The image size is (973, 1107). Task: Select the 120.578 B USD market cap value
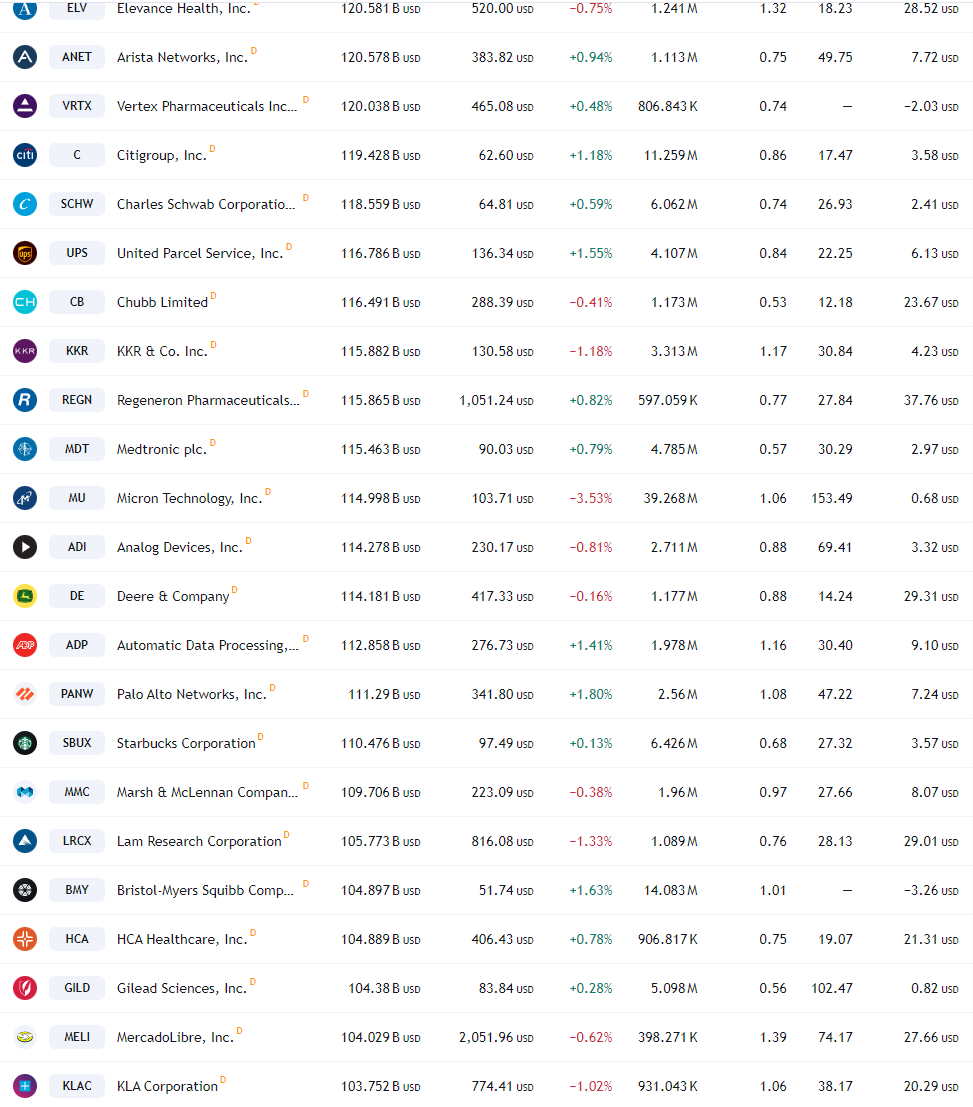click(x=381, y=57)
